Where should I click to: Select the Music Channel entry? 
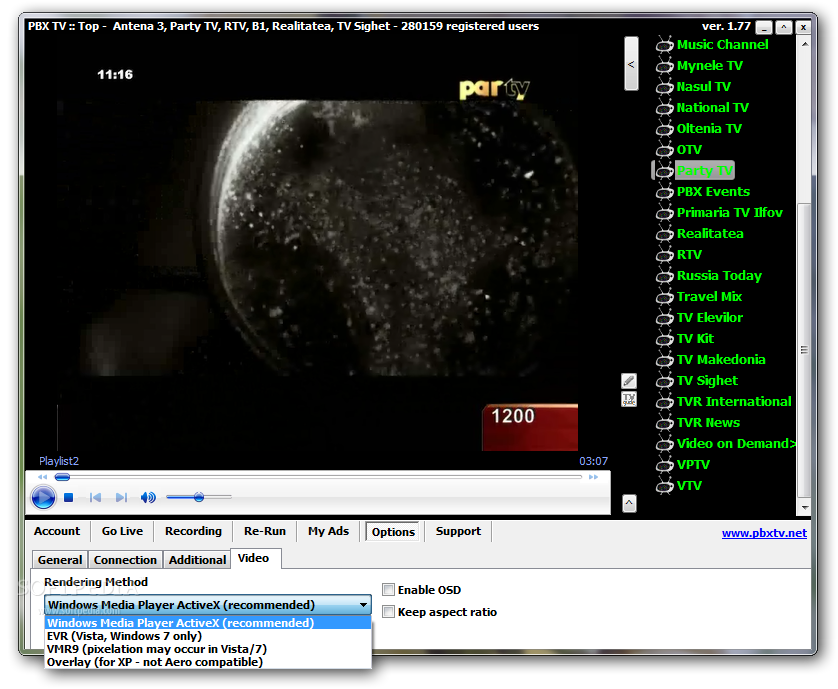coord(723,44)
